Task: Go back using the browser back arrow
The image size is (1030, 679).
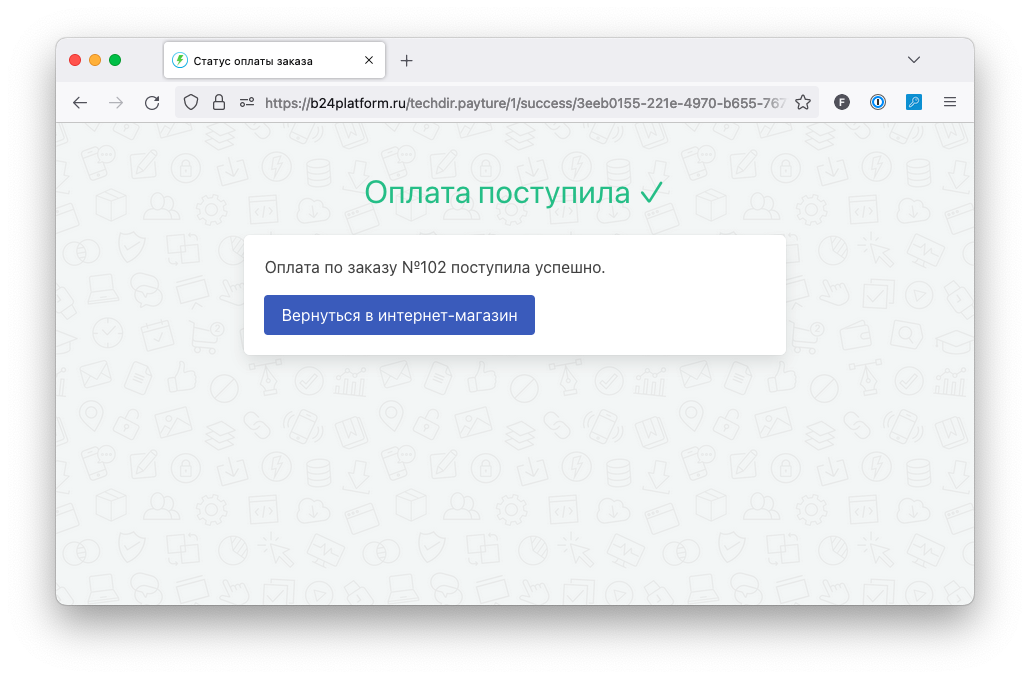Action: (80, 102)
